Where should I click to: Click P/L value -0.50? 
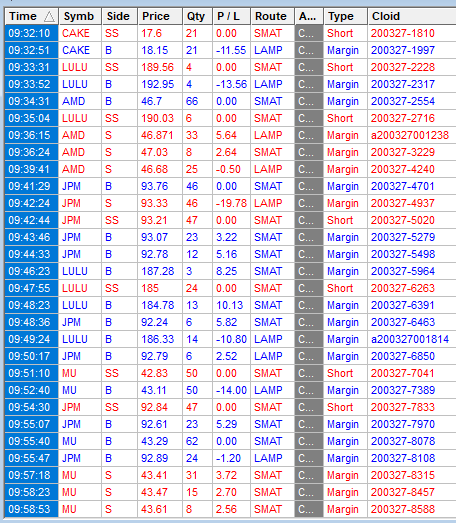point(228,169)
